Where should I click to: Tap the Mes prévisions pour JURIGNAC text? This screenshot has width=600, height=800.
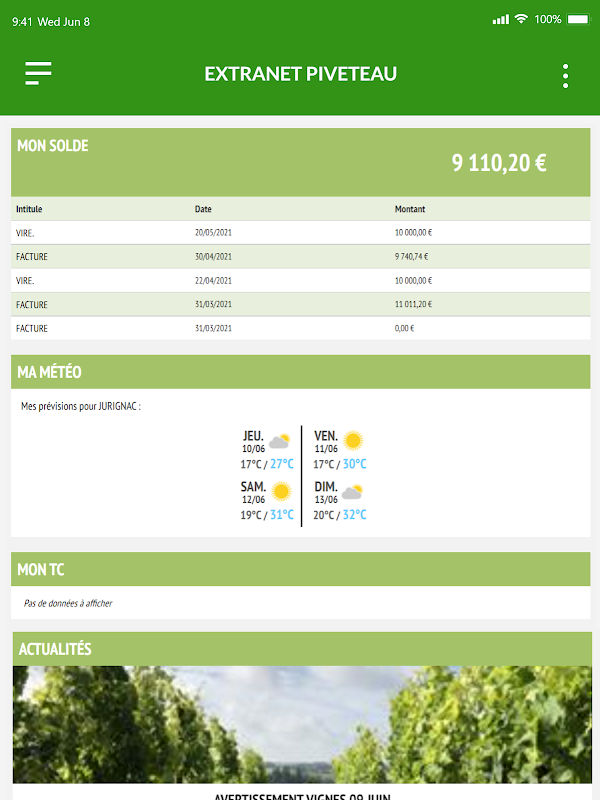click(x=81, y=406)
